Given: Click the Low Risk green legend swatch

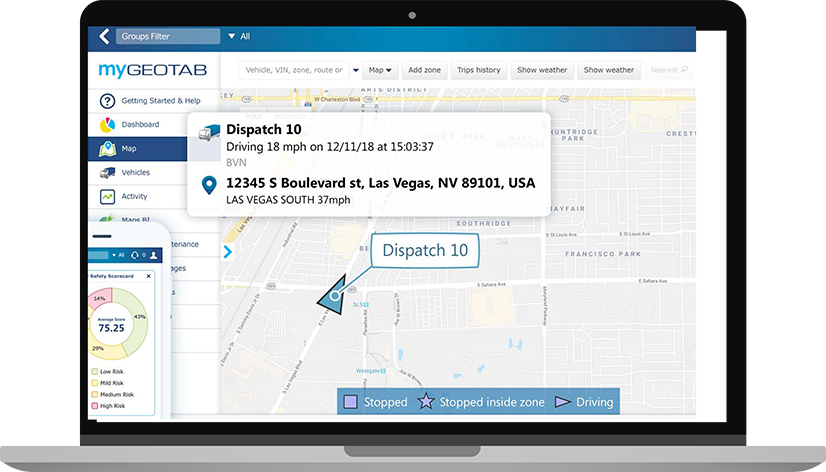Looking at the screenshot, I should (x=95, y=371).
